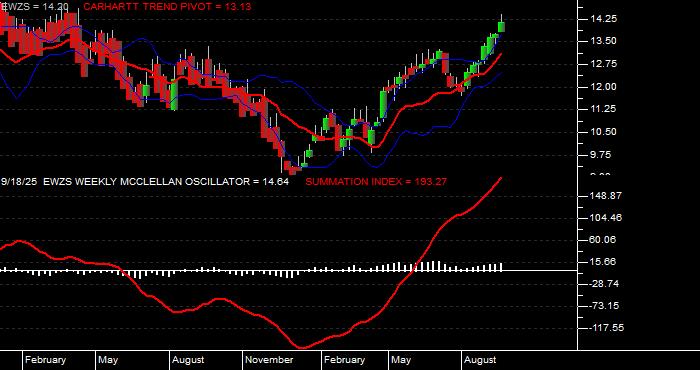Click the CARHARTT TREND PIVOT = 13.13 label
Viewport: 700px width, 370px height.
point(167,7)
